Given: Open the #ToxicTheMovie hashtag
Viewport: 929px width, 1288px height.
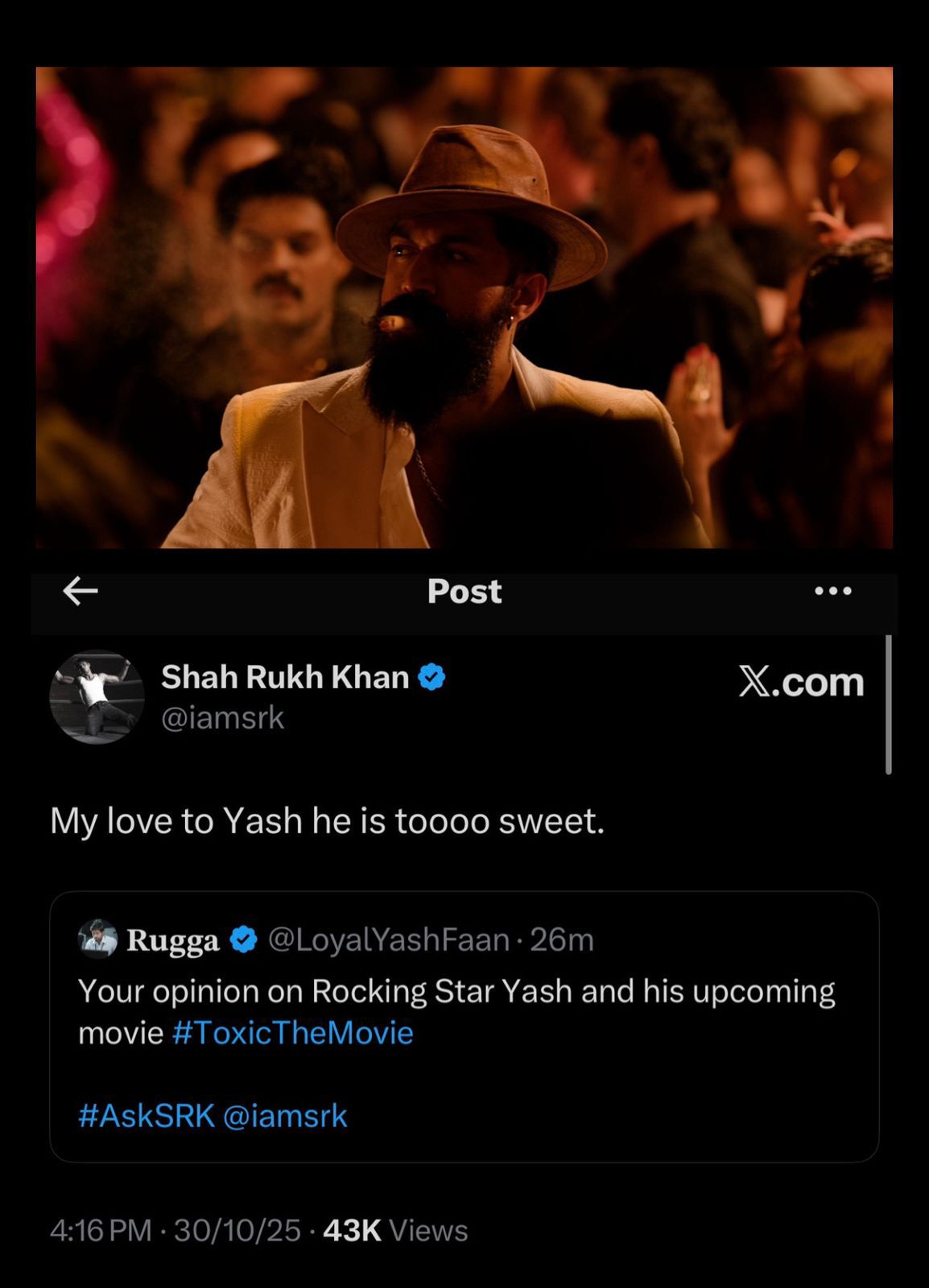Looking at the screenshot, I should 293,1033.
